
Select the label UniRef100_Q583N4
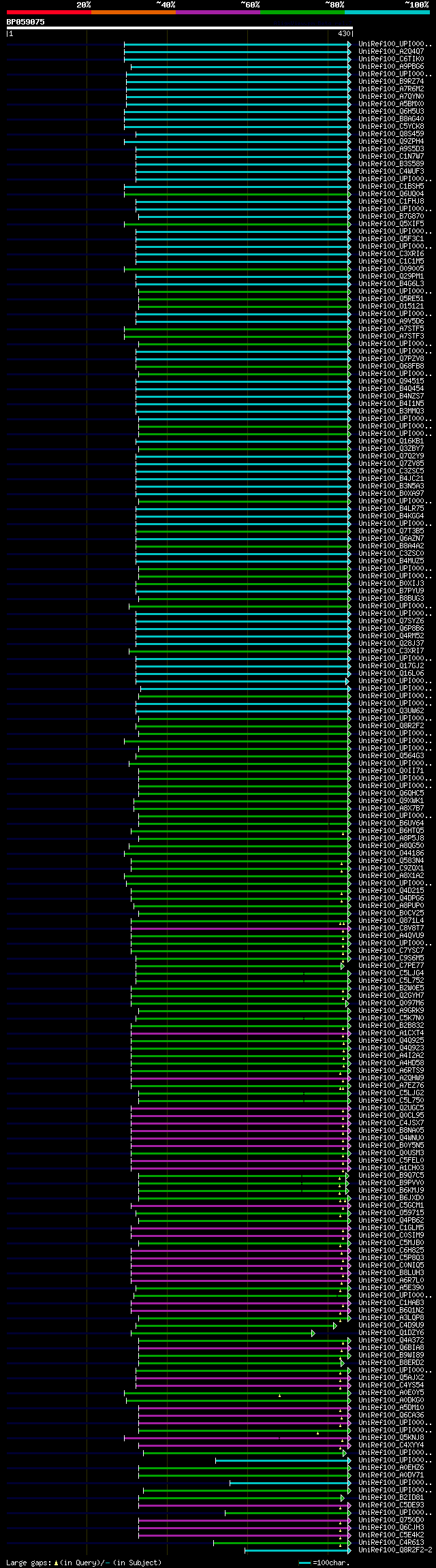pyautogui.click(x=391, y=861)
